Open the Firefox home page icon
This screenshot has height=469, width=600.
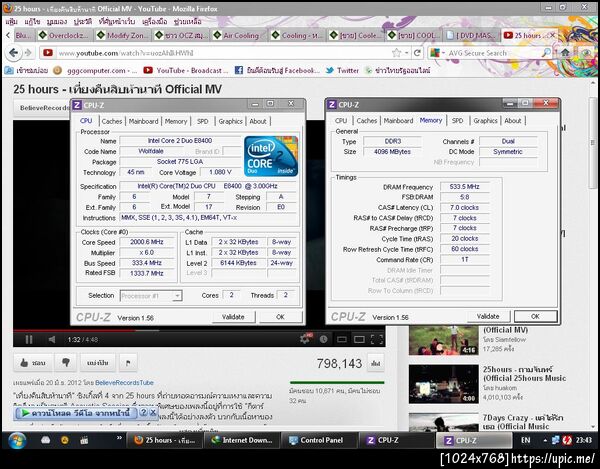point(565,53)
